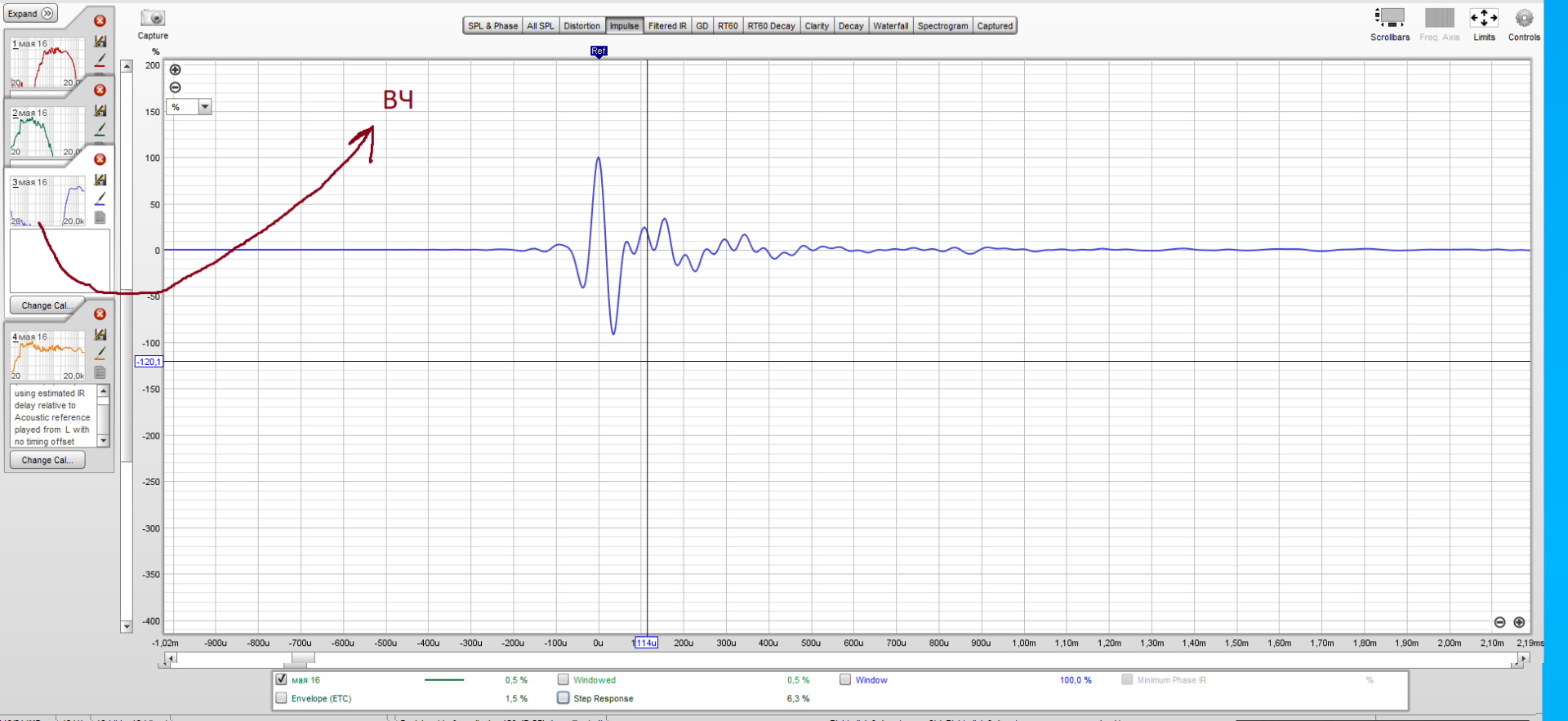Show the Window trace checkbox
Viewport: 1568px width, 721px height.
point(845,679)
